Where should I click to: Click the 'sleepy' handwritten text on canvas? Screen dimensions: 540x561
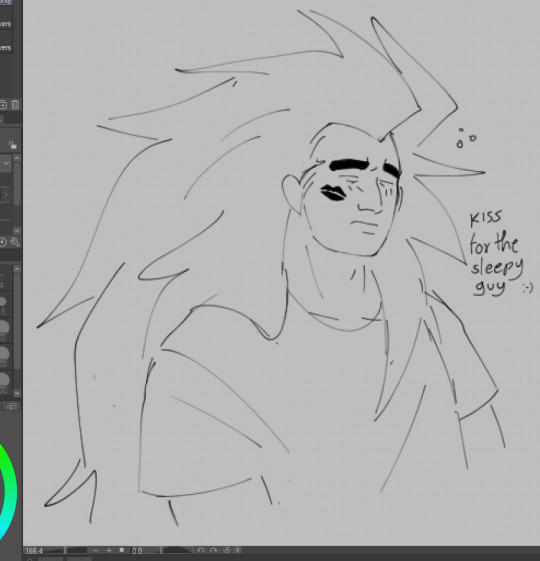point(497,268)
